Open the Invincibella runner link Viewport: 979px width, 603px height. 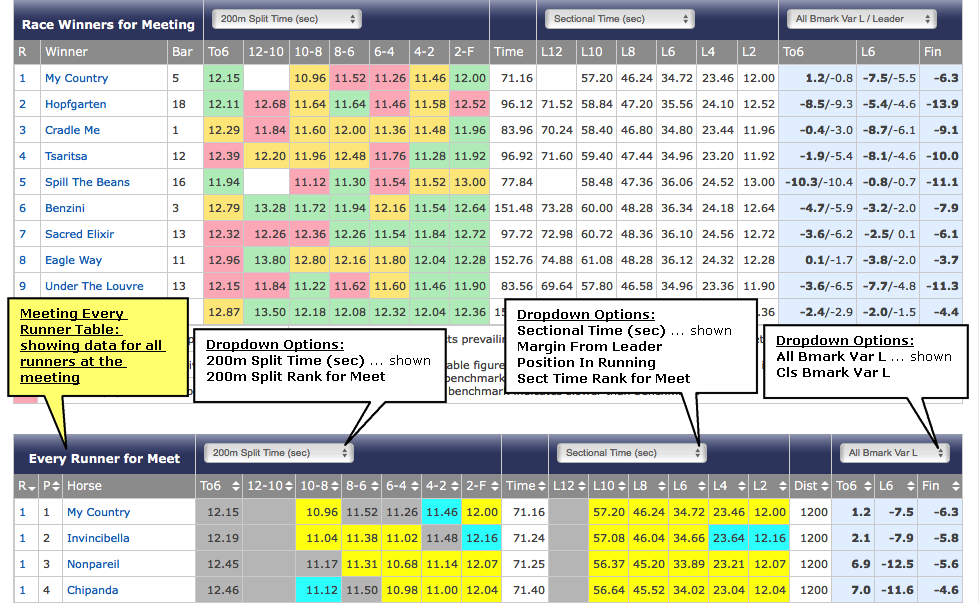pyautogui.click(x=98, y=538)
